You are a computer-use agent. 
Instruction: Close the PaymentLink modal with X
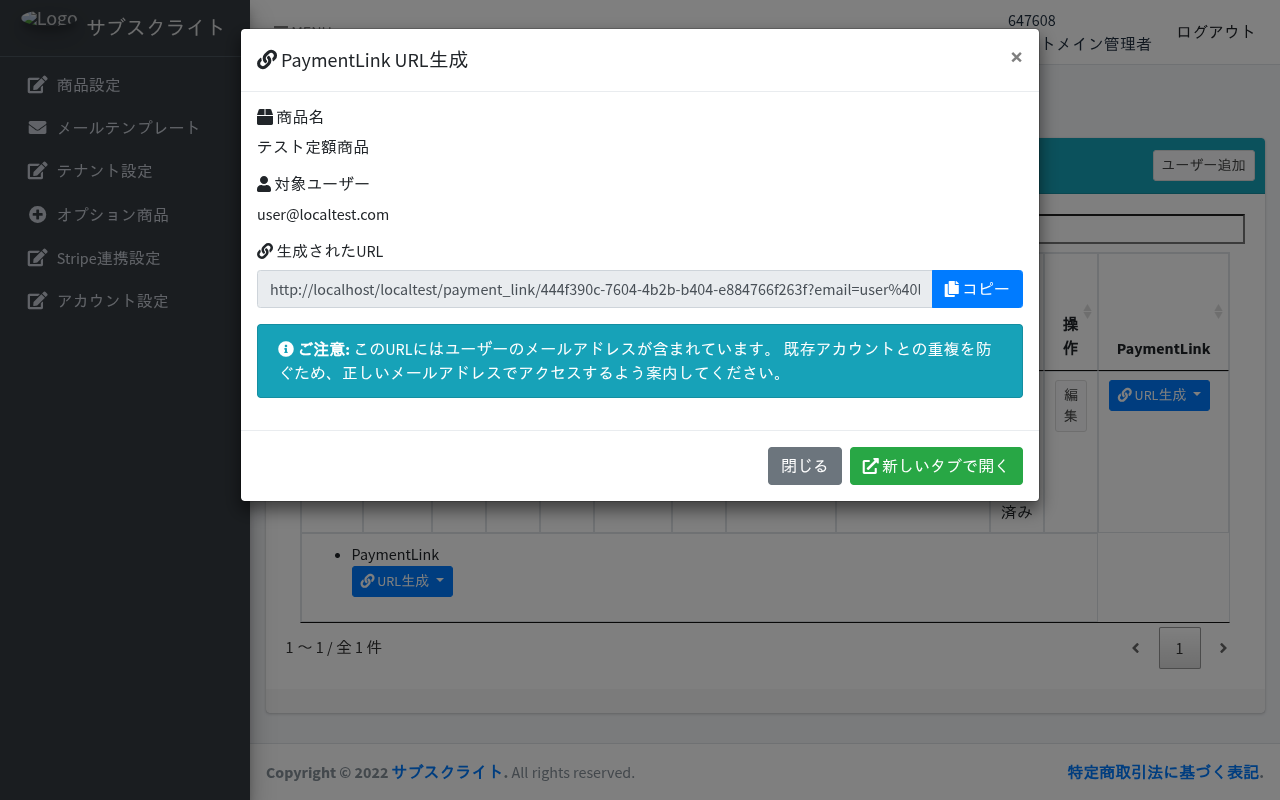[x=1016, y=57]
